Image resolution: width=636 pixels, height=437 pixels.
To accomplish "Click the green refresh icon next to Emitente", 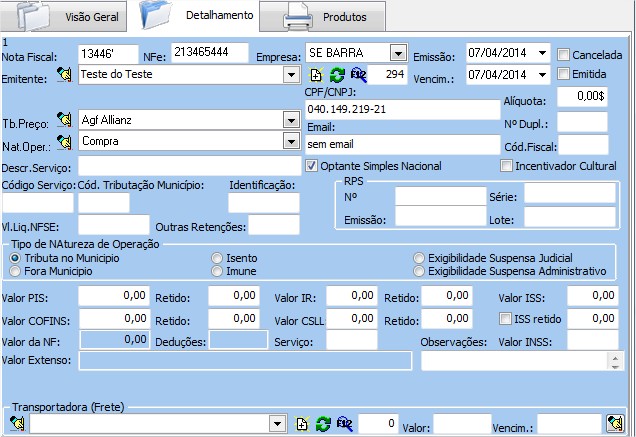I will (x=337, y=75).
